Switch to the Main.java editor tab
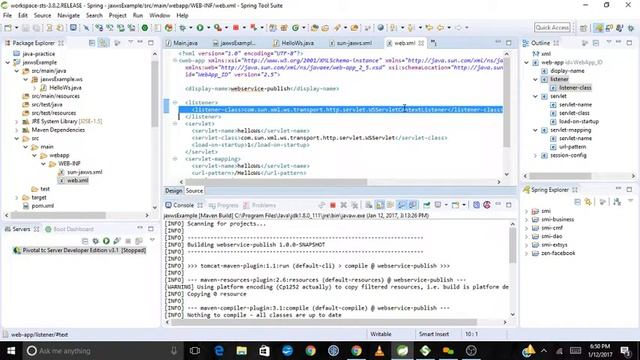This screenshot has width=640, height=360. [x=182, y=43]
